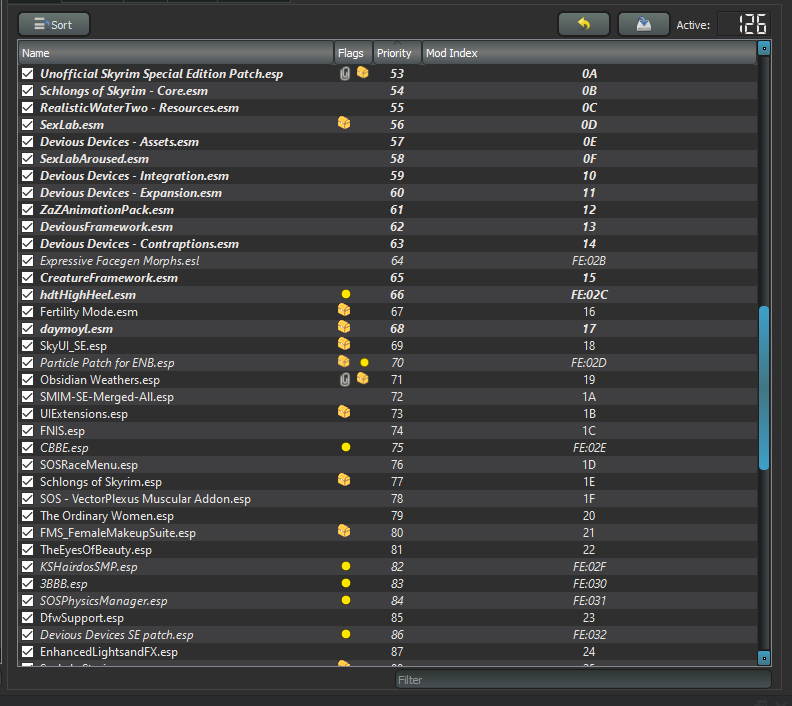The image size is (792, 706).
Task: Click yellow dot flag on CBBE.esp row
Action: click(346, 447)
